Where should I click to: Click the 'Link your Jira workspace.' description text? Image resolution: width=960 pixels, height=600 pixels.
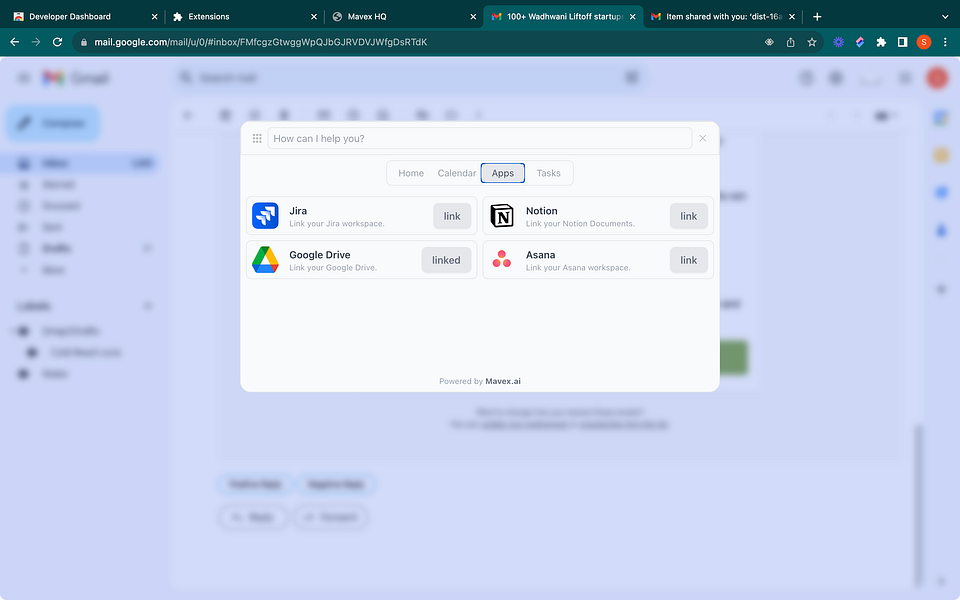coord(337,223)
